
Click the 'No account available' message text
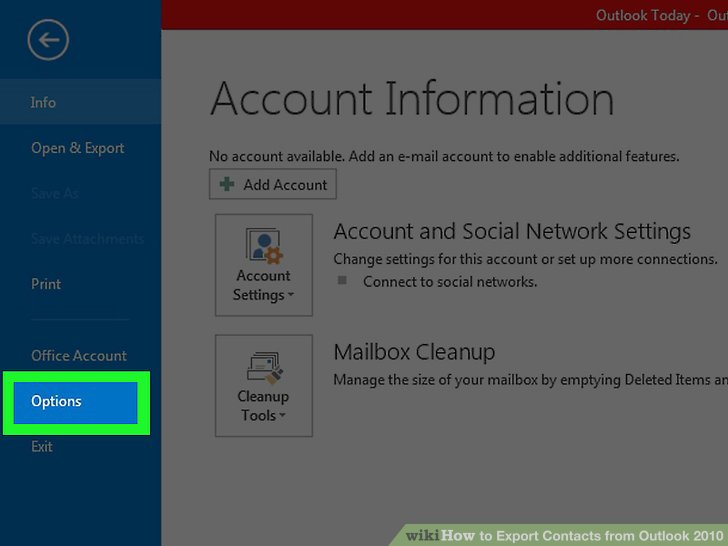click(444, 156)
